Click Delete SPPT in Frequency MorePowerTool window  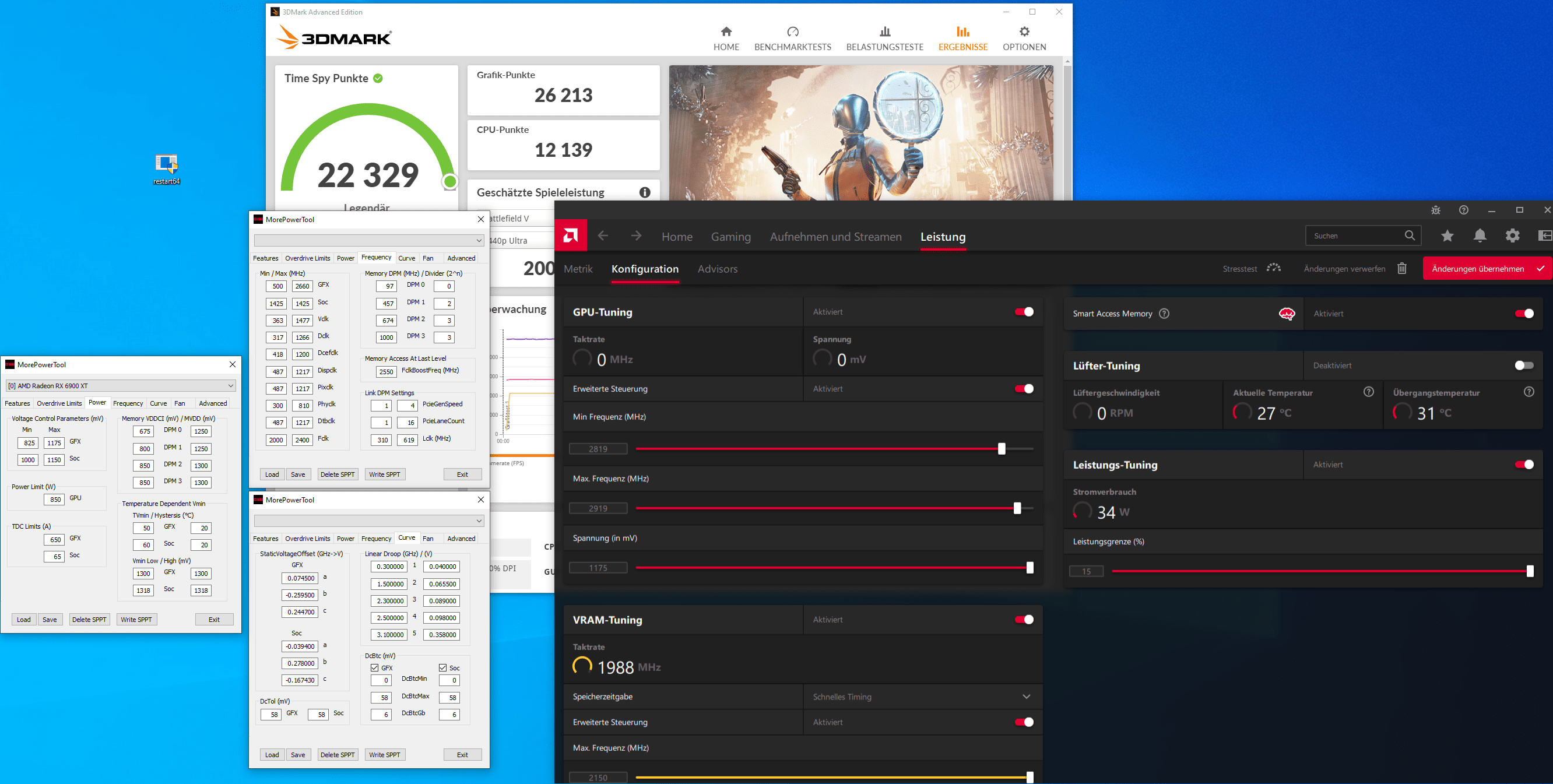point(338,474)
